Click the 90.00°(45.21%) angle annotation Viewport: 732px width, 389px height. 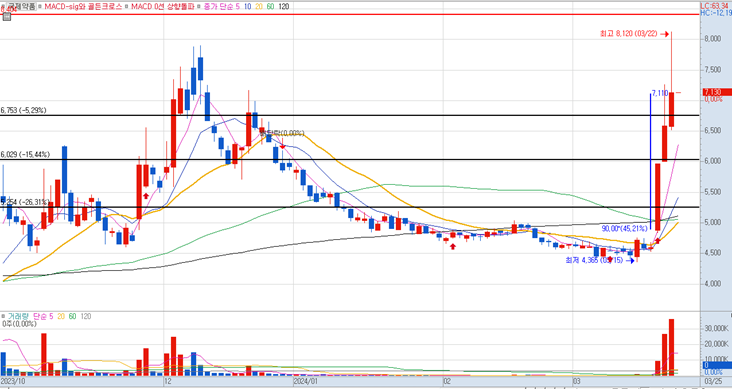point(624,228)
